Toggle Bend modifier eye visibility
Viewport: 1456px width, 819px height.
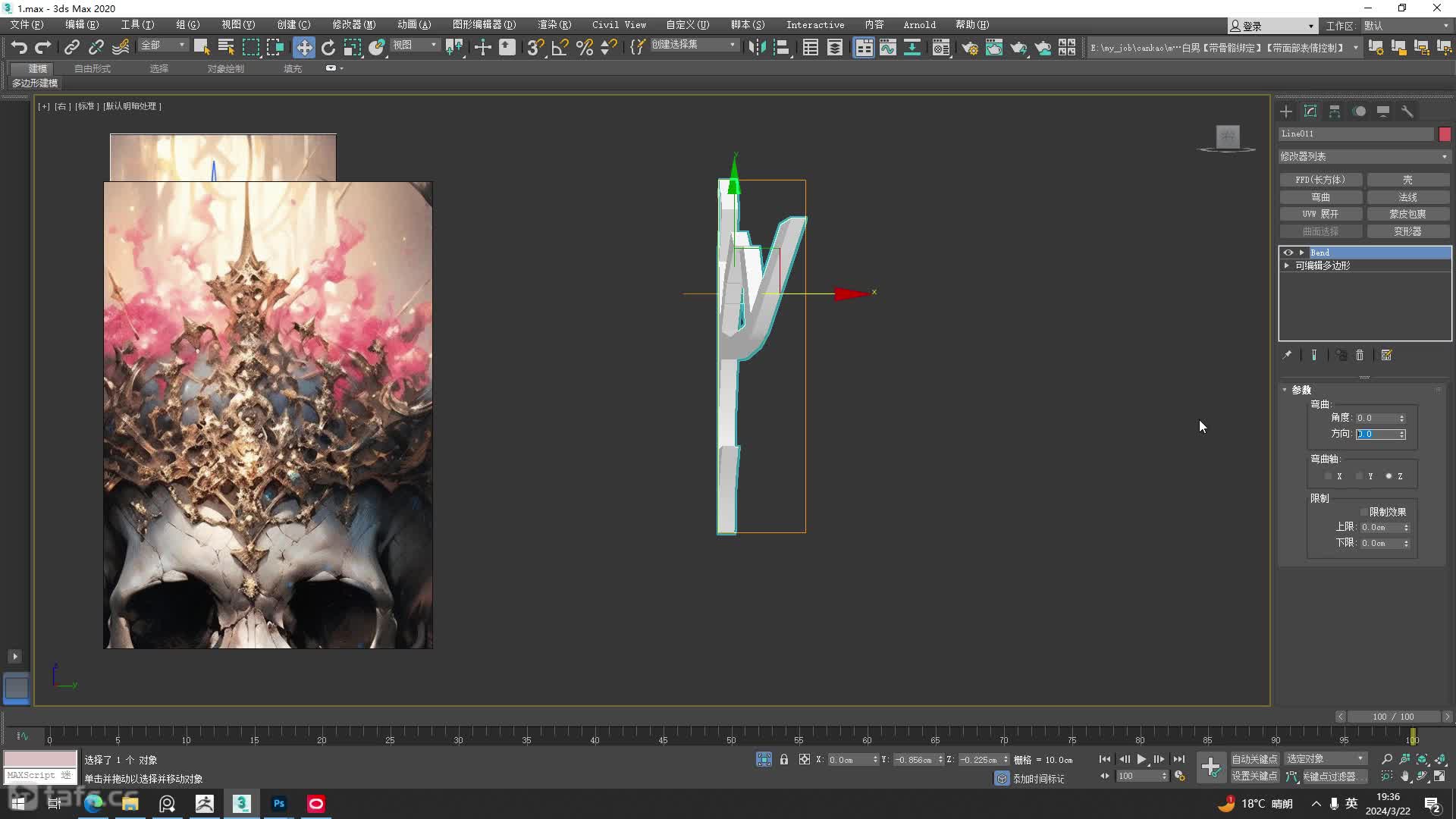[x=1288, y=253]
